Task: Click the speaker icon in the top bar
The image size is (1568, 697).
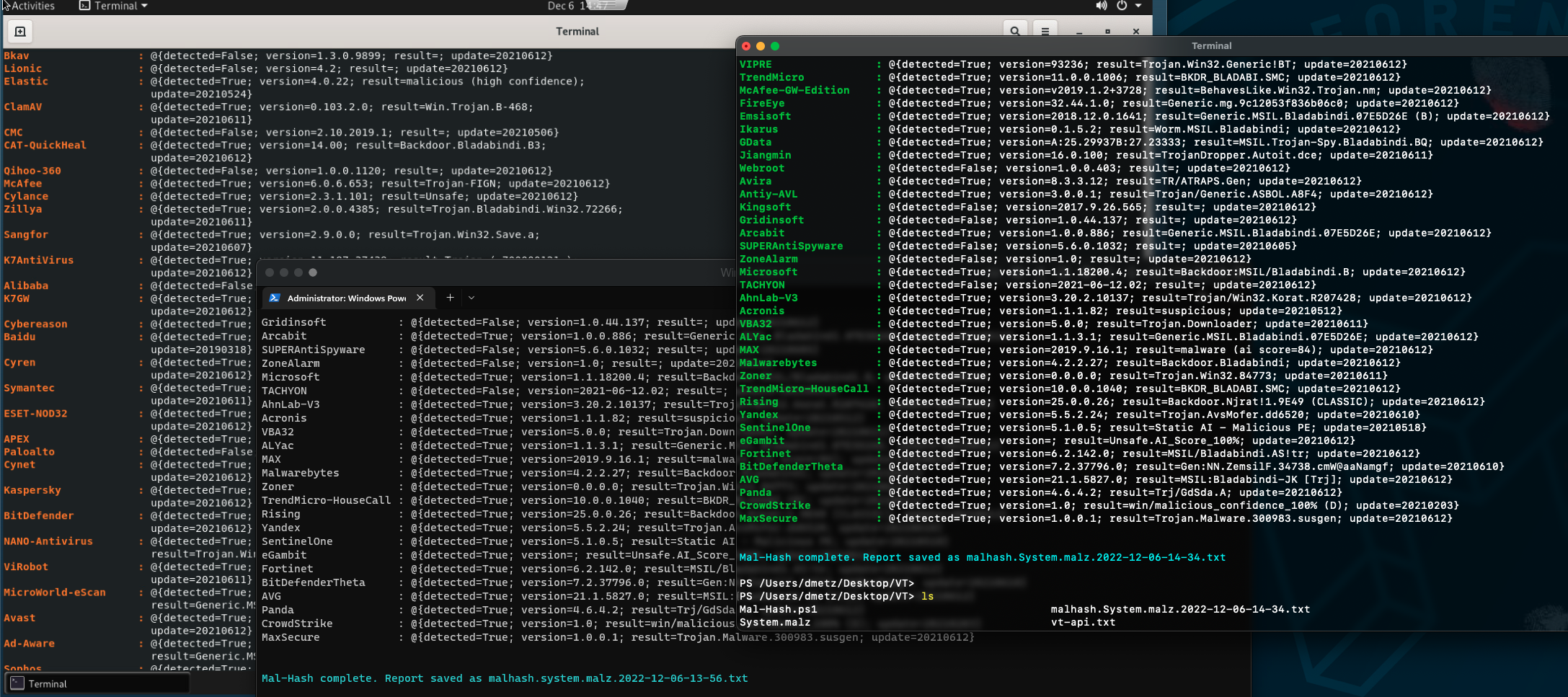Action: [1101, 6]
